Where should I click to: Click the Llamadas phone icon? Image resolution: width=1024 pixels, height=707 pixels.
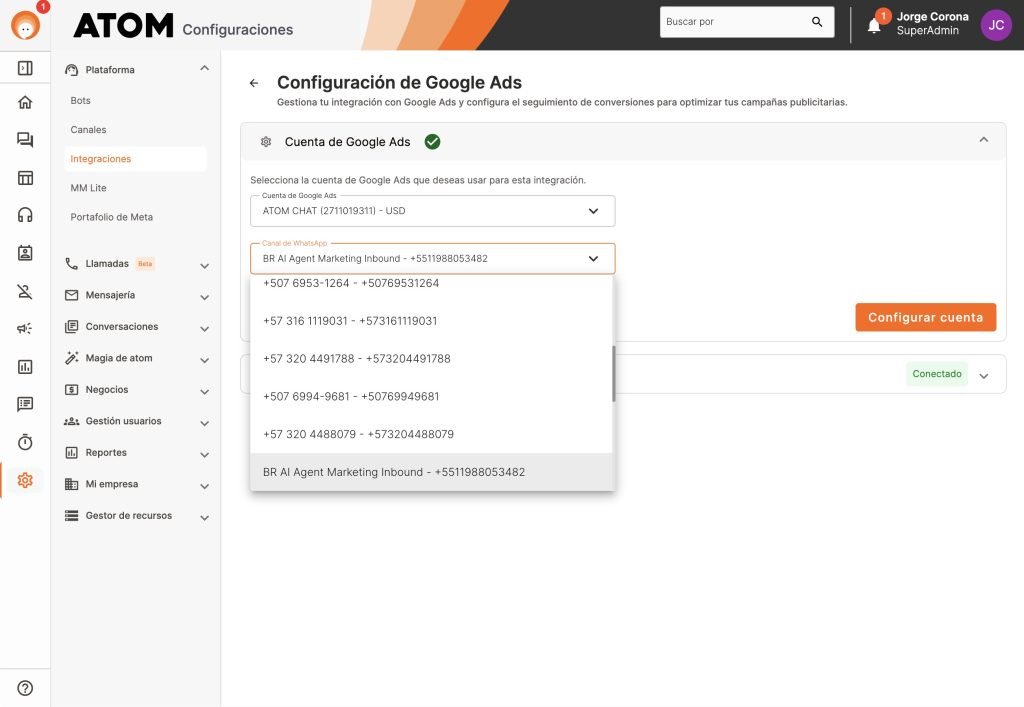click(x=71, y=264)
